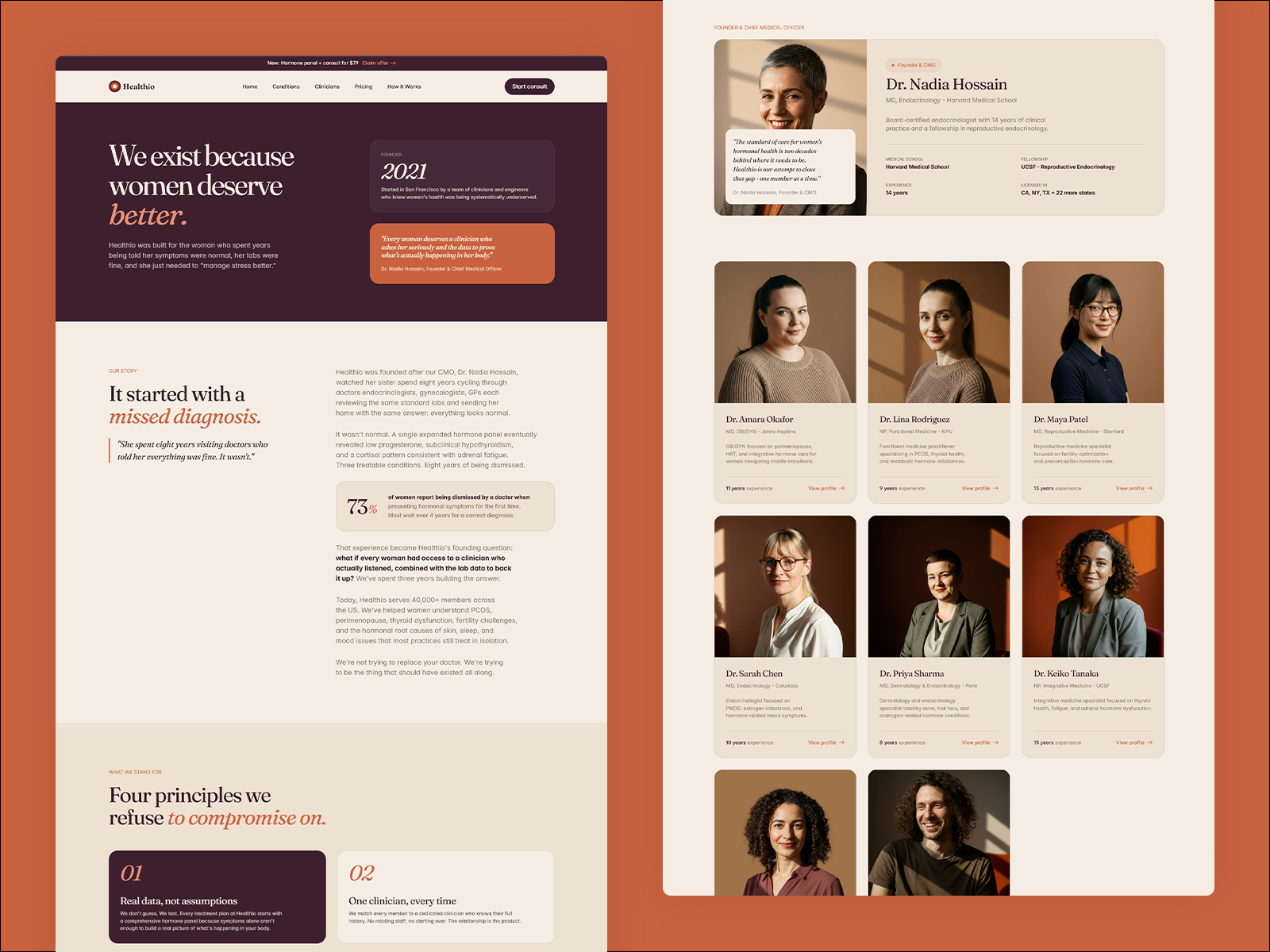Click 'FOUNDER & CHIEF MEDICAL OFFICER' label
The image size is (1270, 952).
tap(759, 28)
